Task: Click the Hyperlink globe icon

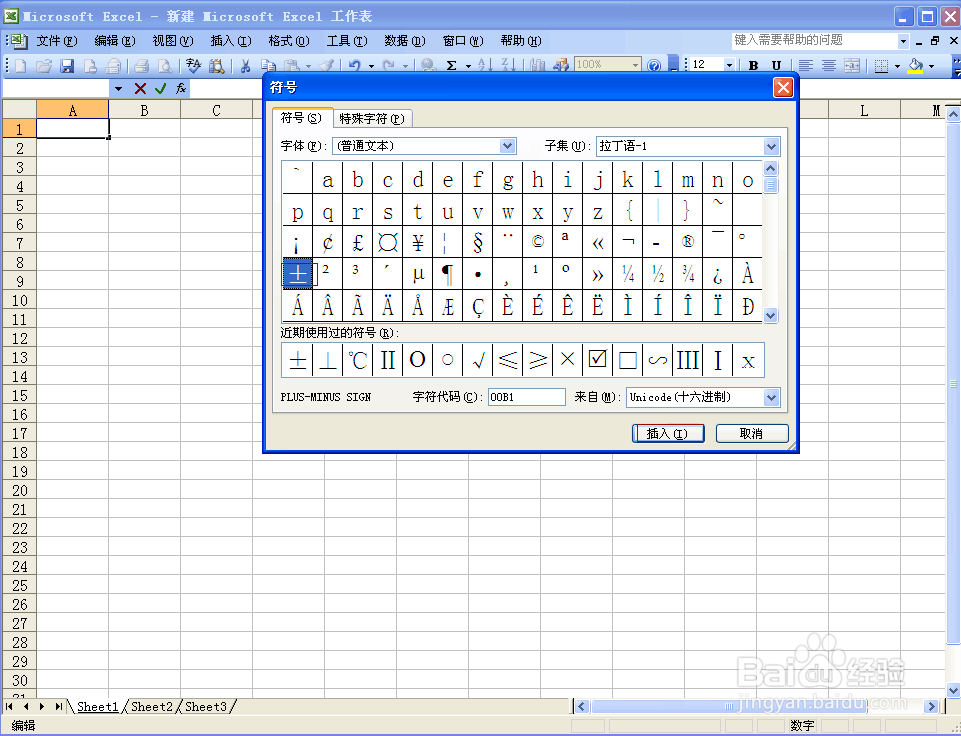Action: click(428, 66)
